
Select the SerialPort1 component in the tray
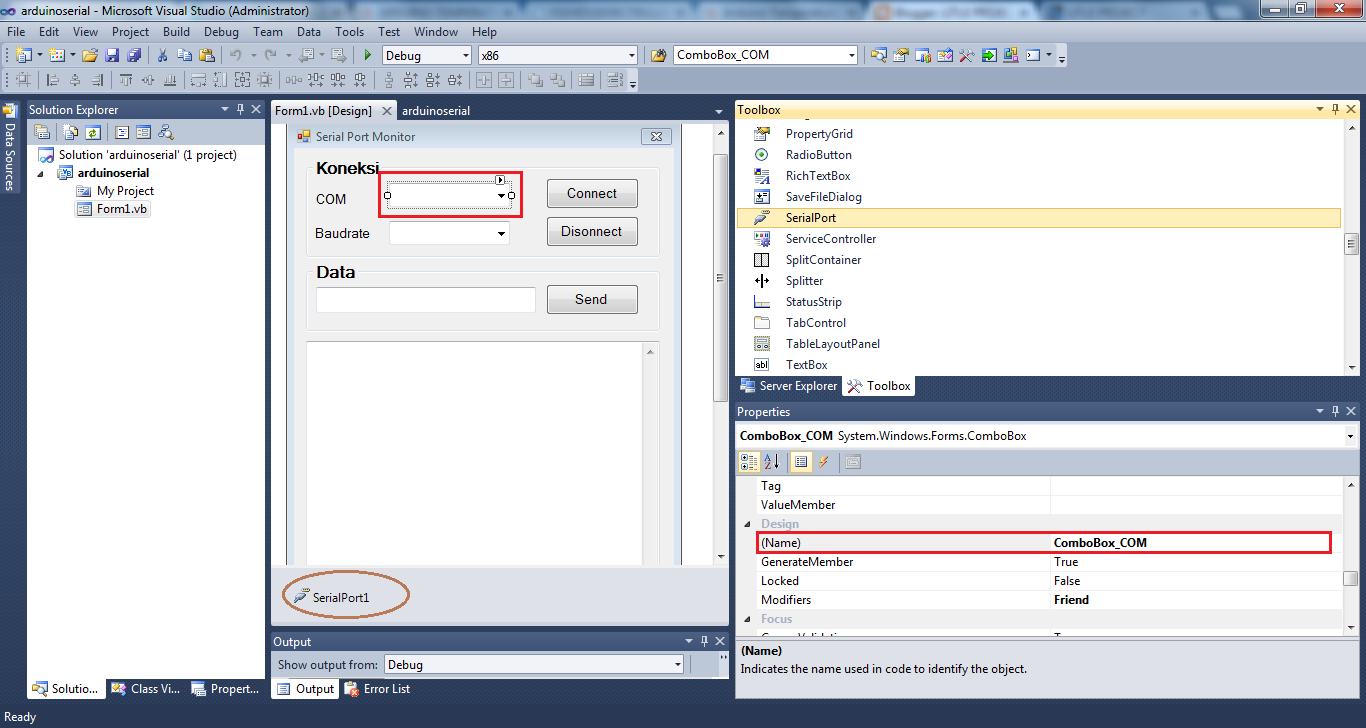[333, 597]
